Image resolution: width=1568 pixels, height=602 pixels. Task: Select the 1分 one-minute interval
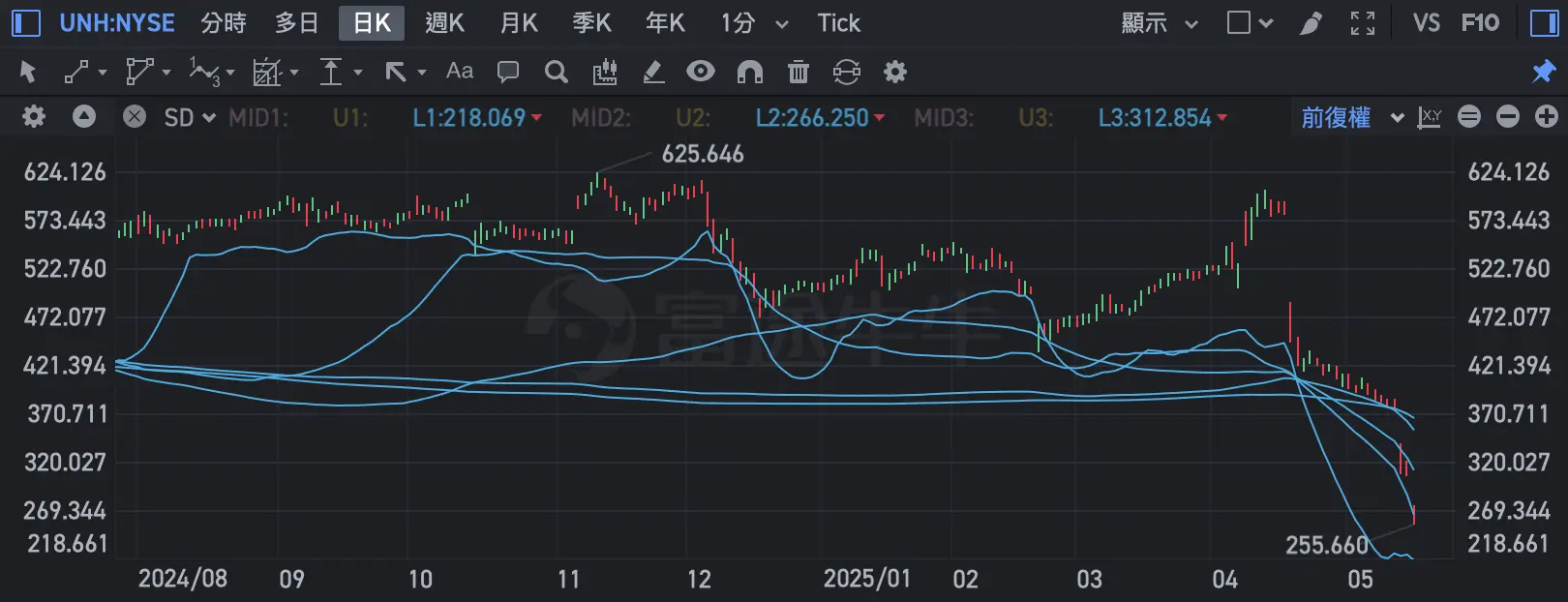coord(738,22)
